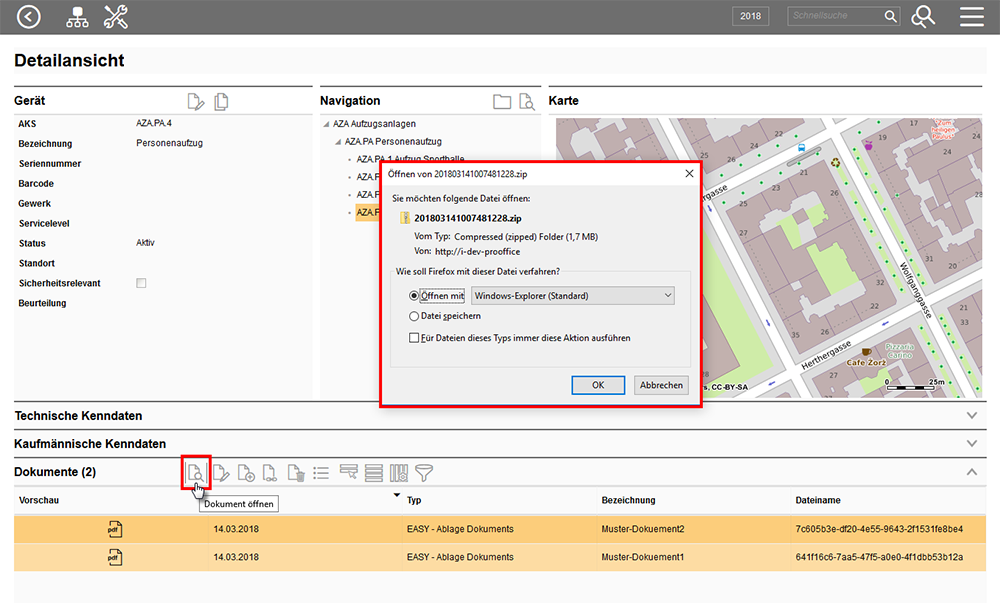The width and height of the screenshot is (1000, 603).
Task: Open the folder icon in Navigation panel
Action: pyautogui.click(x=502, y=101)
